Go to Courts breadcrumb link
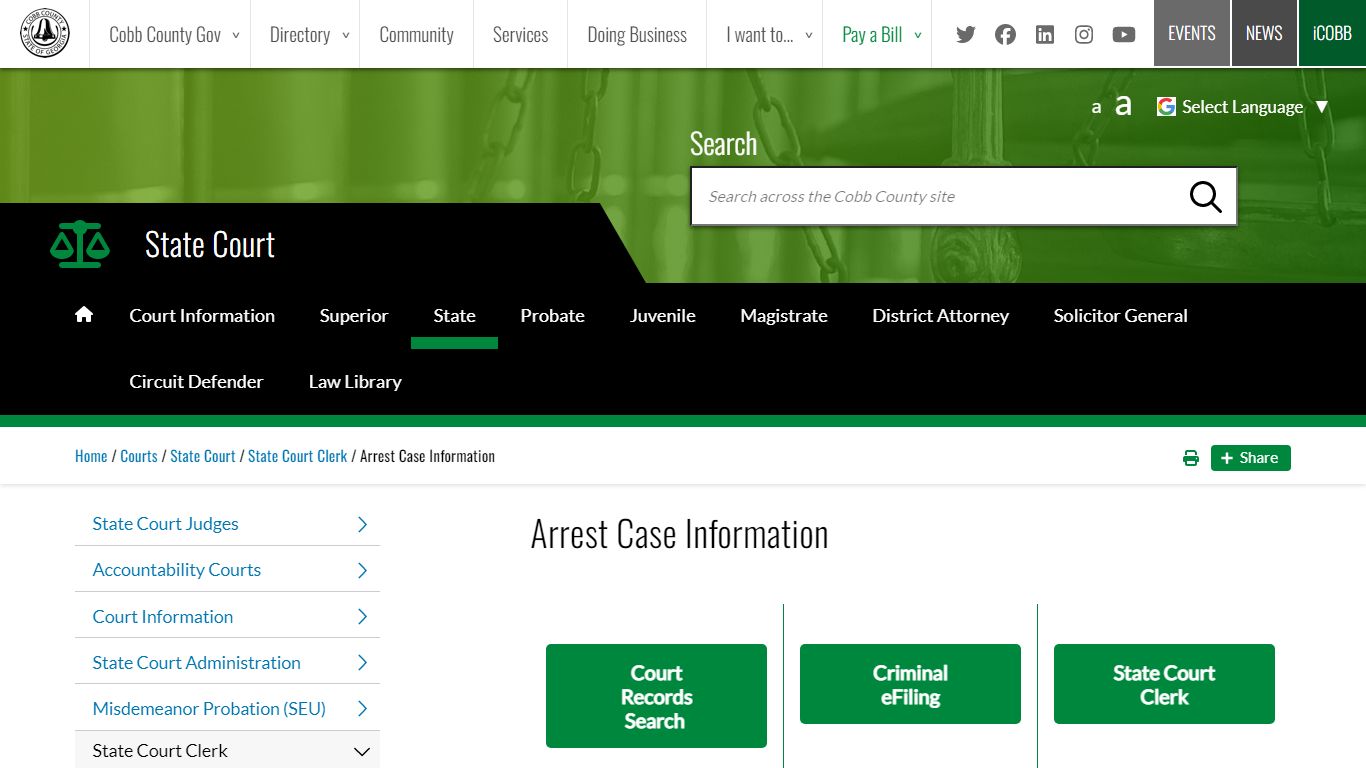 pyautogui.click(x=139, y=456)
